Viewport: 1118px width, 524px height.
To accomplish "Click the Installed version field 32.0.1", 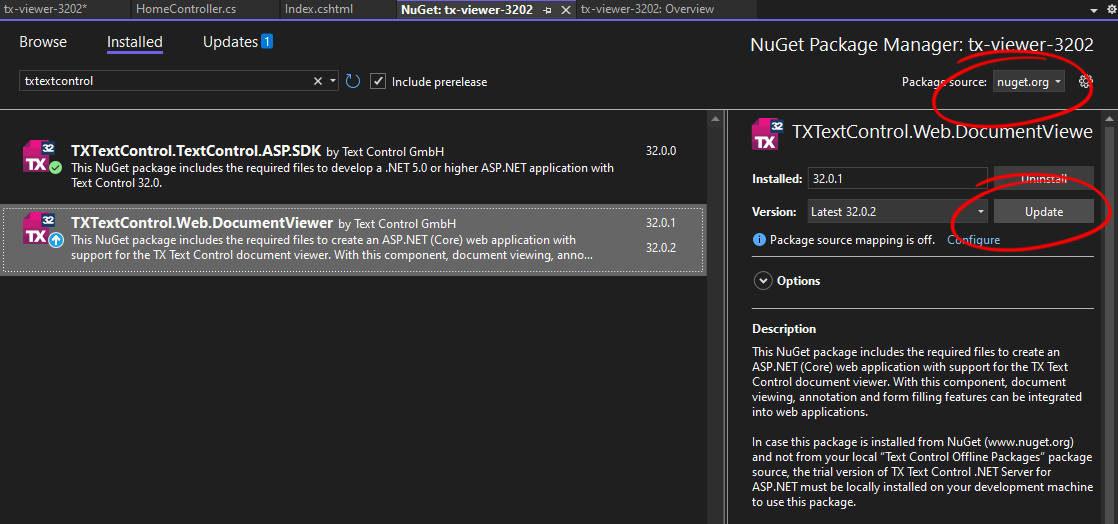I will (x=897, y=179).
